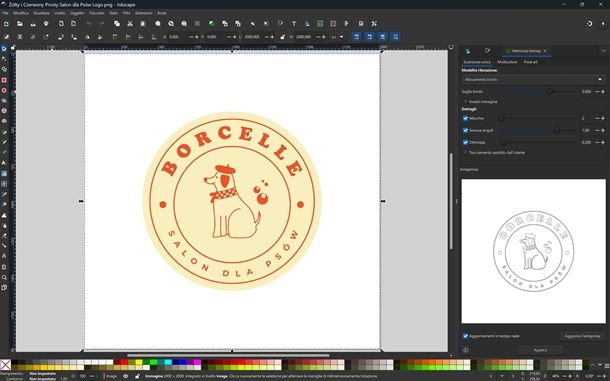Open the Modifica menu
The width and height of the screenshot is (610, 381).
tap(21, 13)
